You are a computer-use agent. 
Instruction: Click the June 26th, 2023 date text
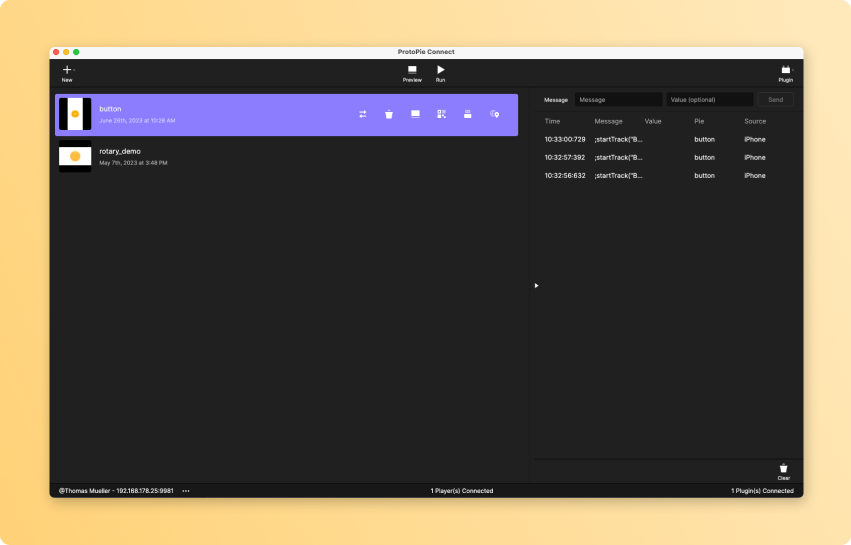137,121
